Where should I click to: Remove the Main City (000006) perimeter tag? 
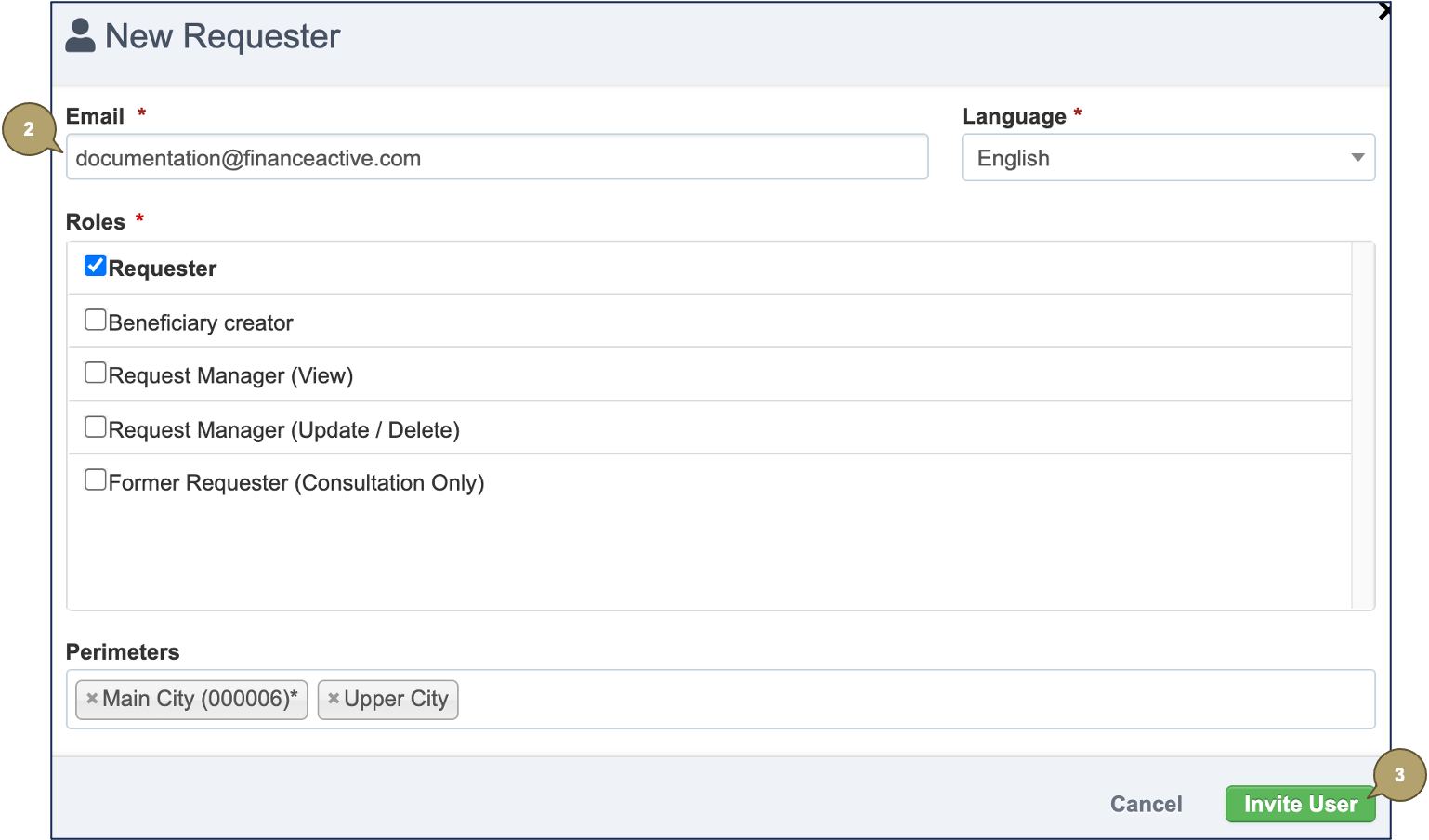point(92,699)
